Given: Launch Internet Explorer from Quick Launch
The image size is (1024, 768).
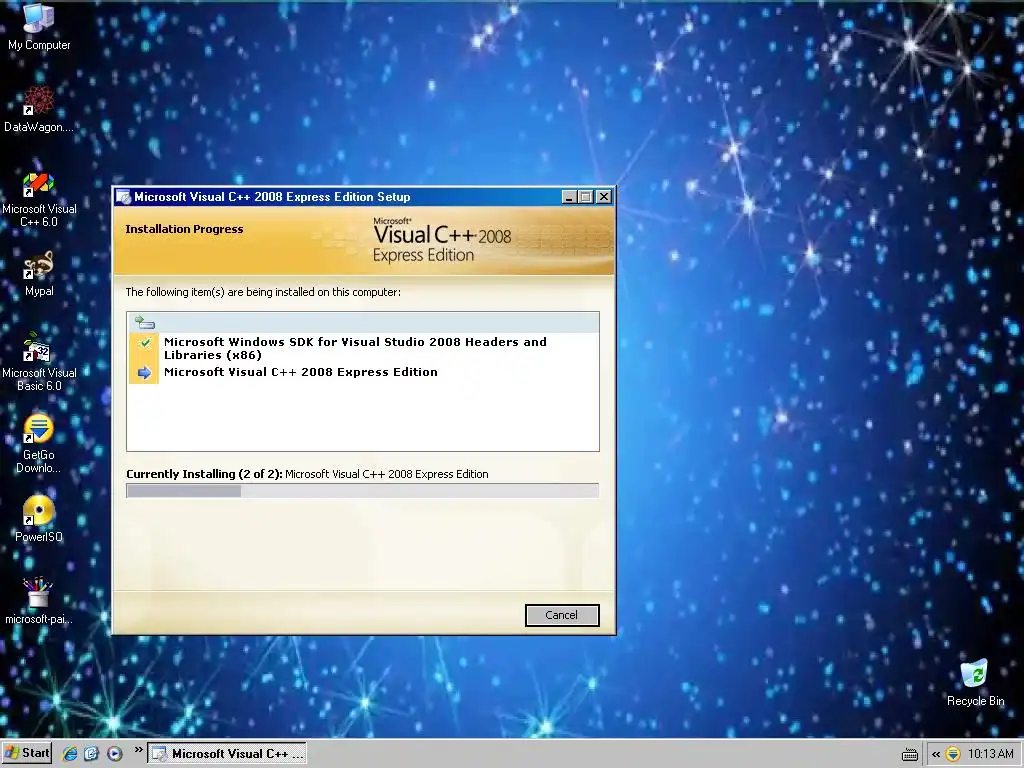Looking at the screenshot, I should point(69,754).
